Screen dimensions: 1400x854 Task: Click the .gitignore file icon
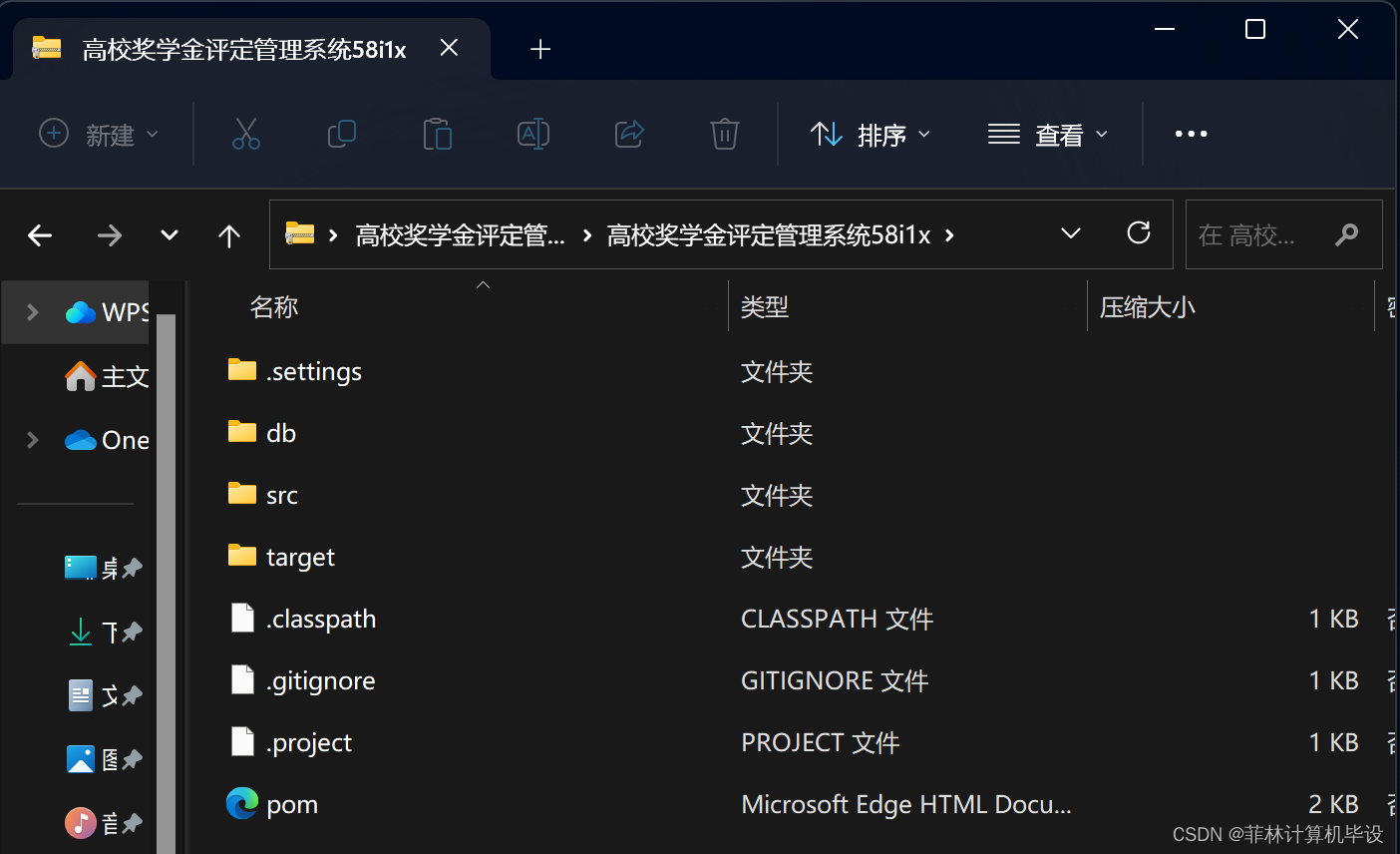[242, 679]
